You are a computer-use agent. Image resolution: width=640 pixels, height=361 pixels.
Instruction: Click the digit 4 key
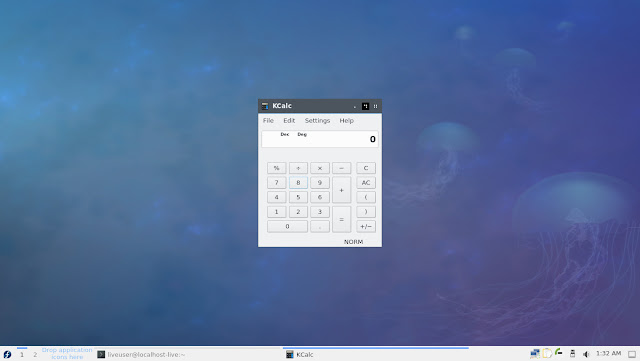(276, 197)
